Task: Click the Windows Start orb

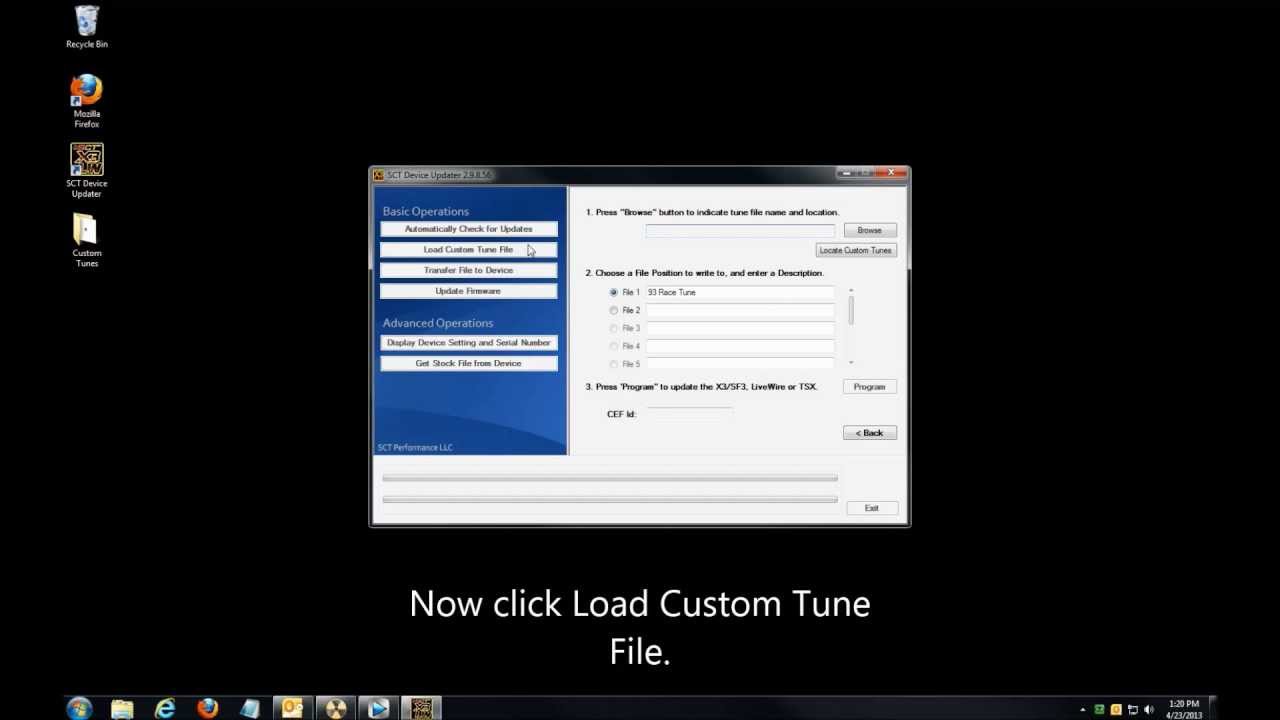Action: [x=79, y=708]
